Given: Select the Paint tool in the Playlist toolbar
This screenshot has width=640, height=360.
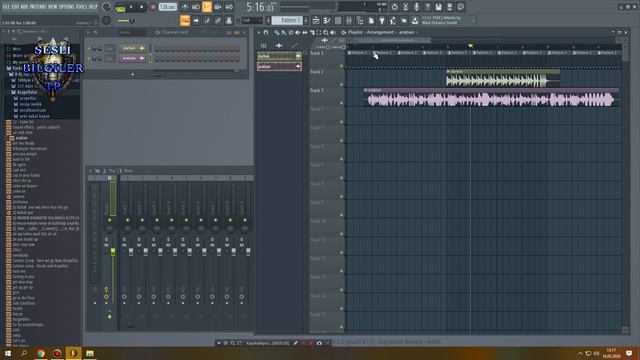Looking at the screenshot, I should click(x=283, y=32).
